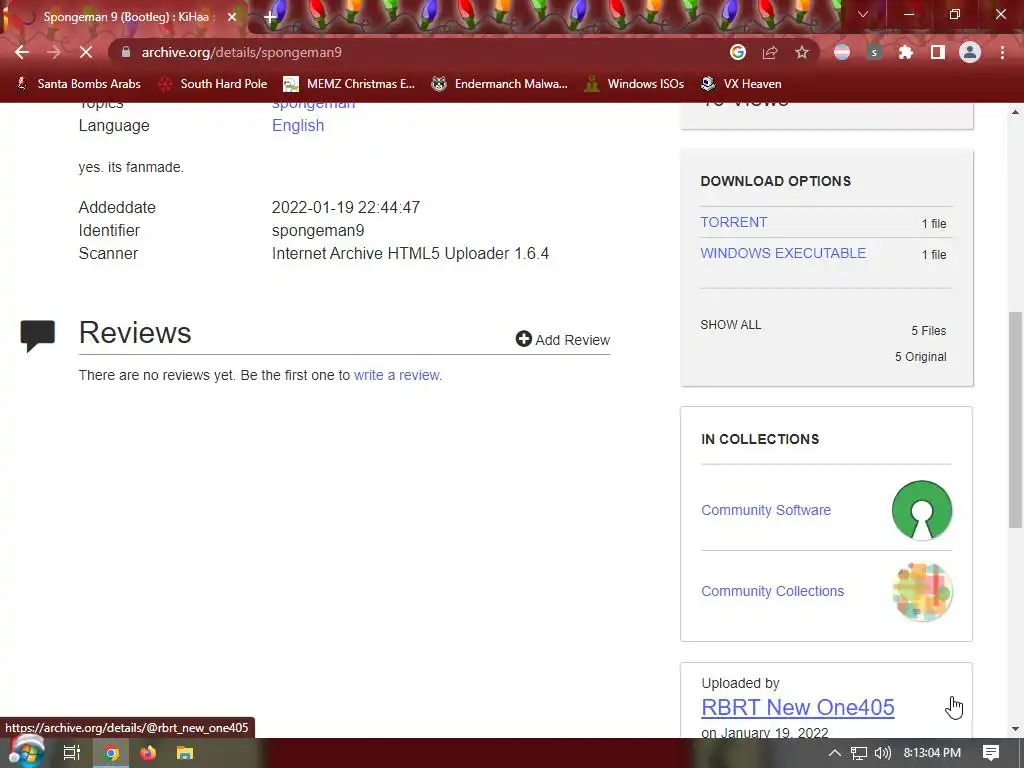Open Chrome three-dot menu
This screenshot has width=1024, height=768.
point(1002,52)
